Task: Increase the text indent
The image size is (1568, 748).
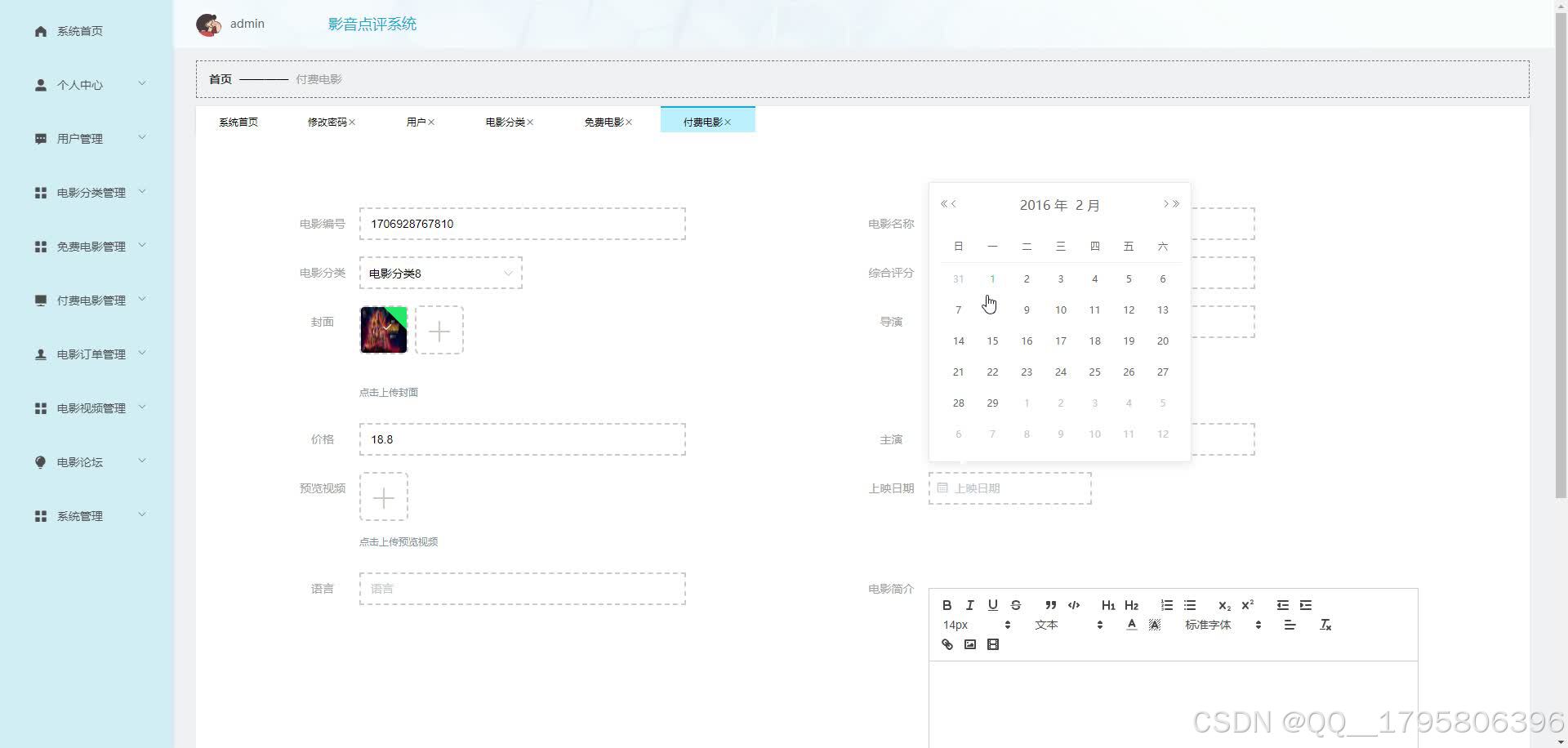Action: 1305,605
